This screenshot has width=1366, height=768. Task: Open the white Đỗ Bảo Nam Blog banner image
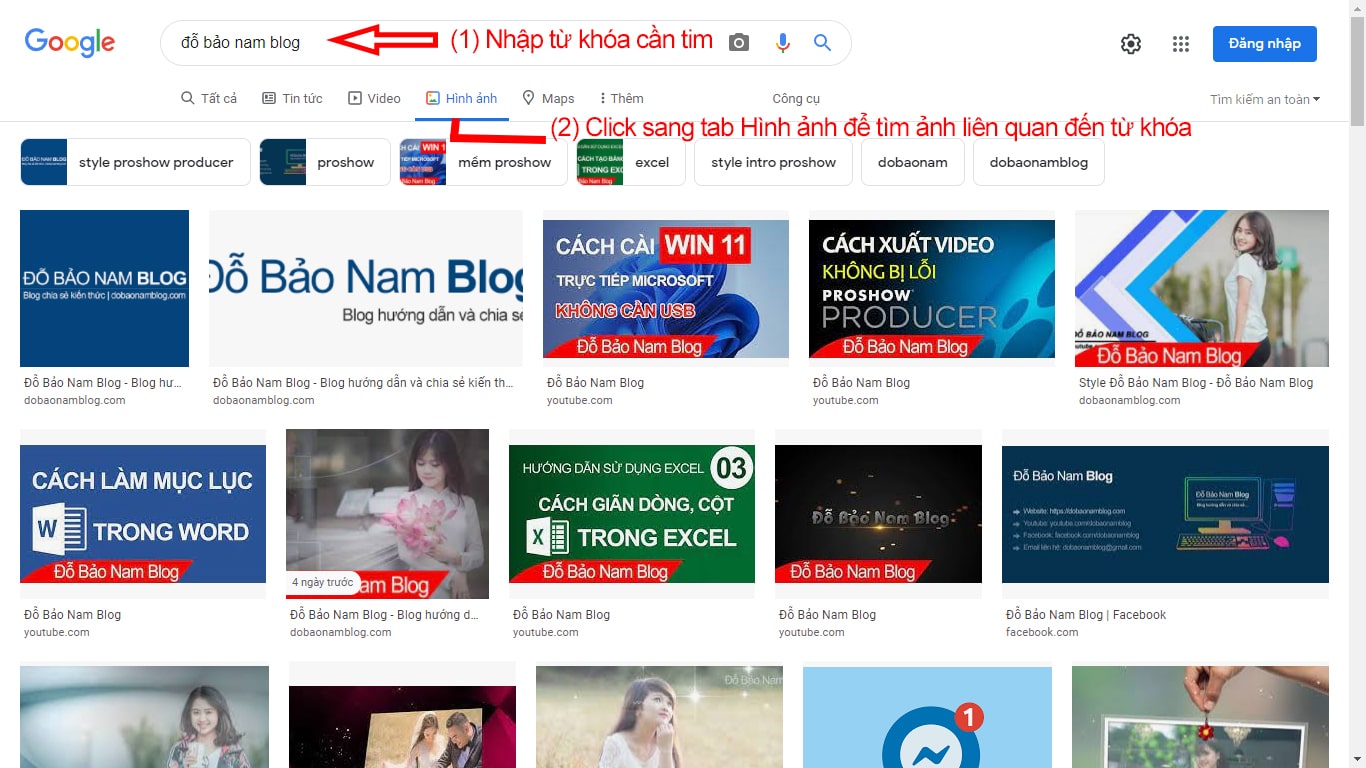tap(366, 288)
